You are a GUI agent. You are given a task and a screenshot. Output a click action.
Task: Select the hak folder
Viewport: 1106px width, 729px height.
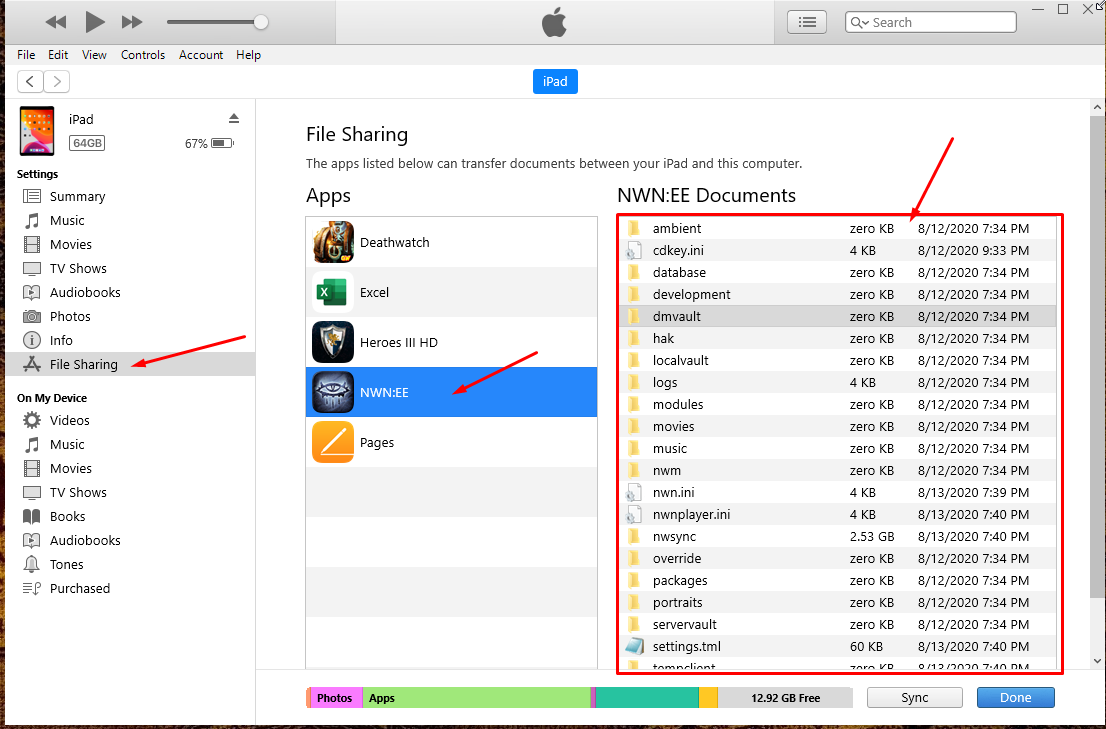[x=838, y=338]
